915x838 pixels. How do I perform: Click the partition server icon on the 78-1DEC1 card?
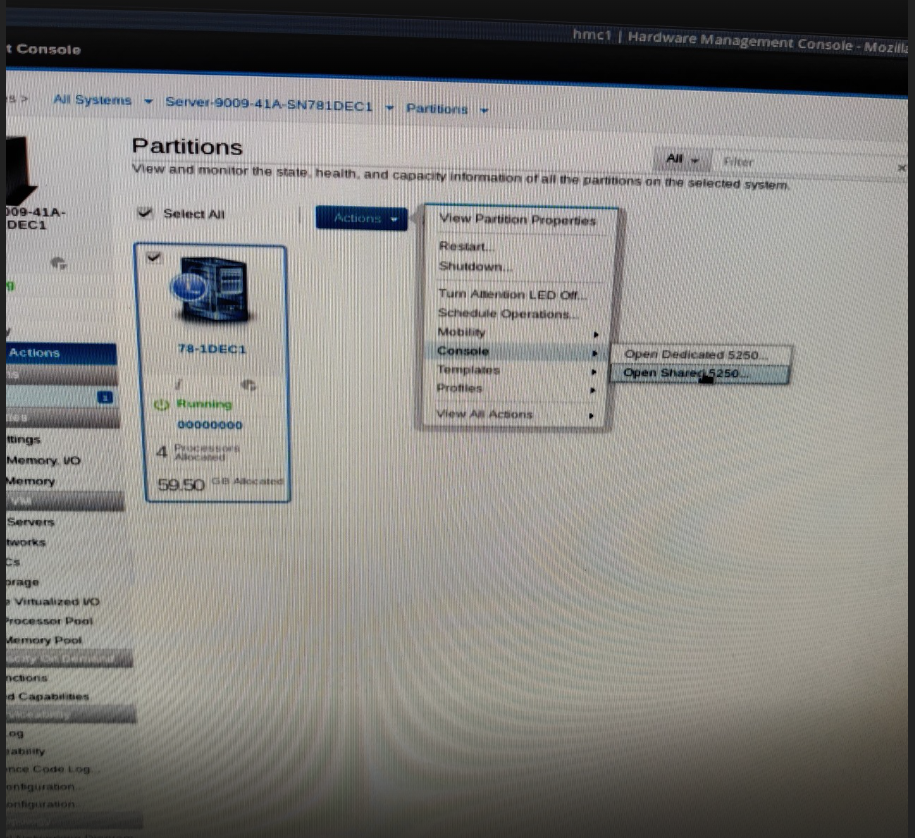pos(214,289)
